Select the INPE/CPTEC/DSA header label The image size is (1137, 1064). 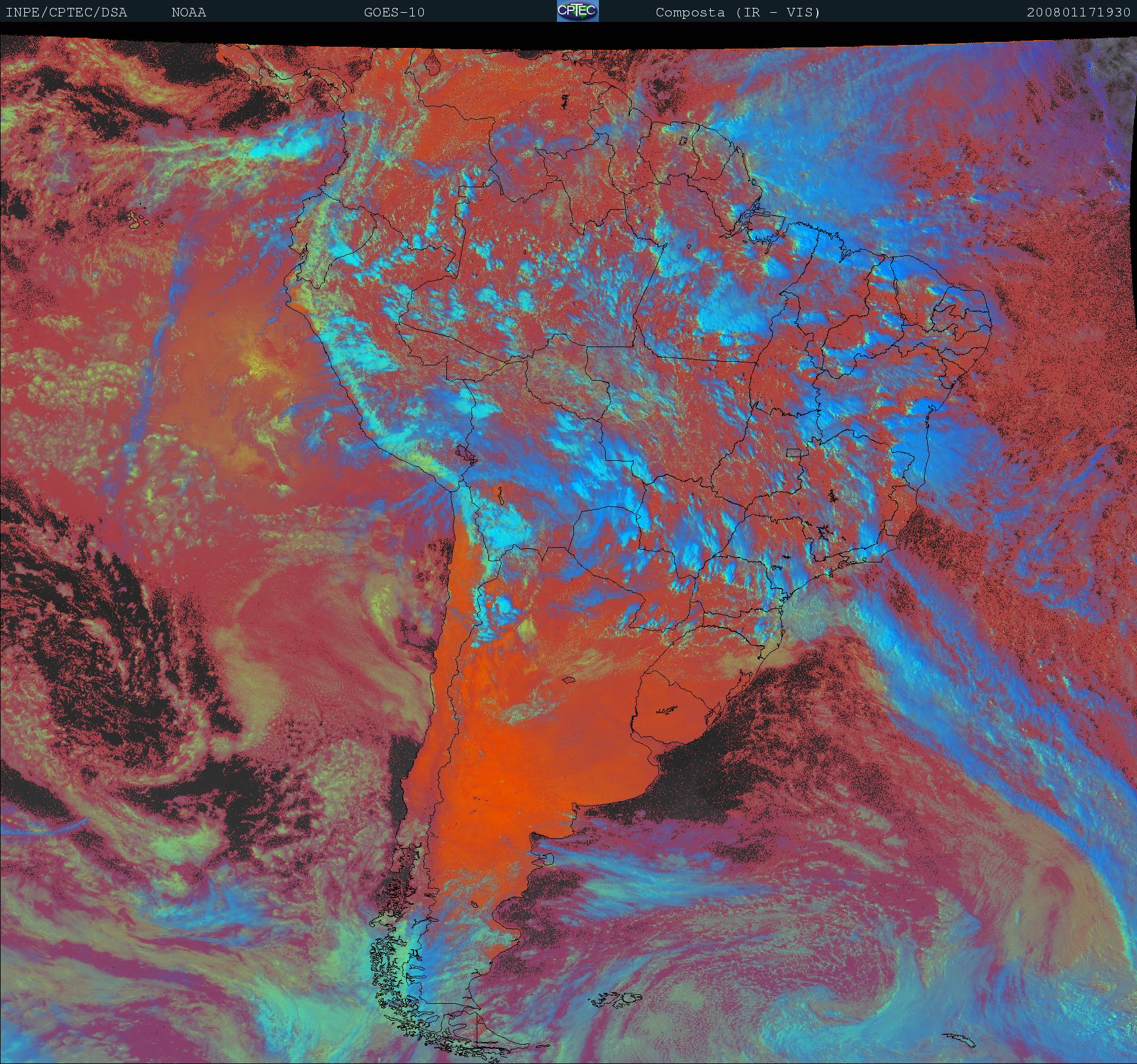pyautogui.click(x=66, y=12)
